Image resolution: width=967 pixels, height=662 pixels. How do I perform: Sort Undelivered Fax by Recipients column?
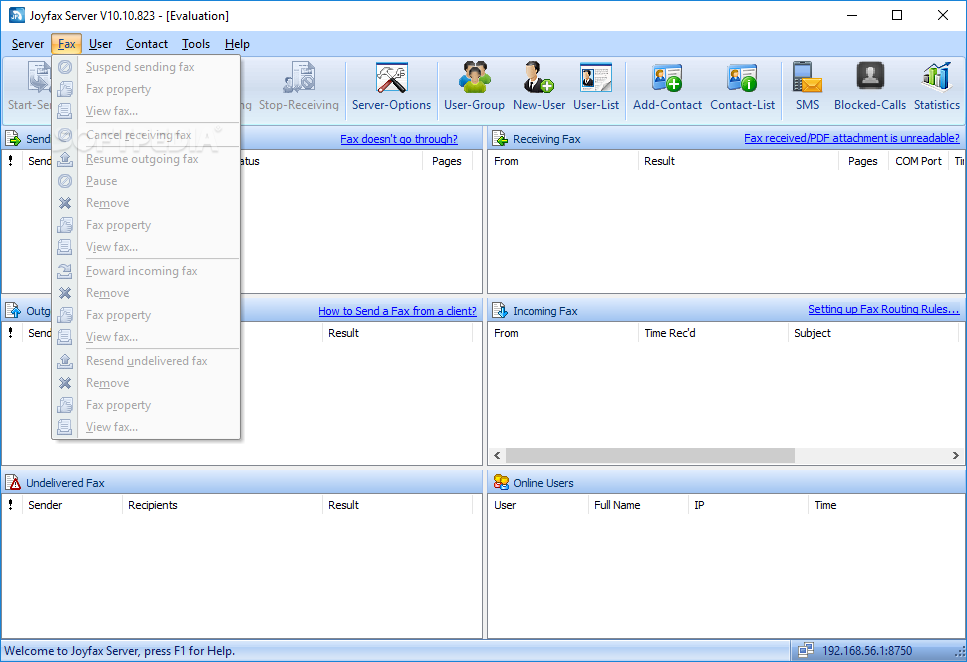click(221, 505)
